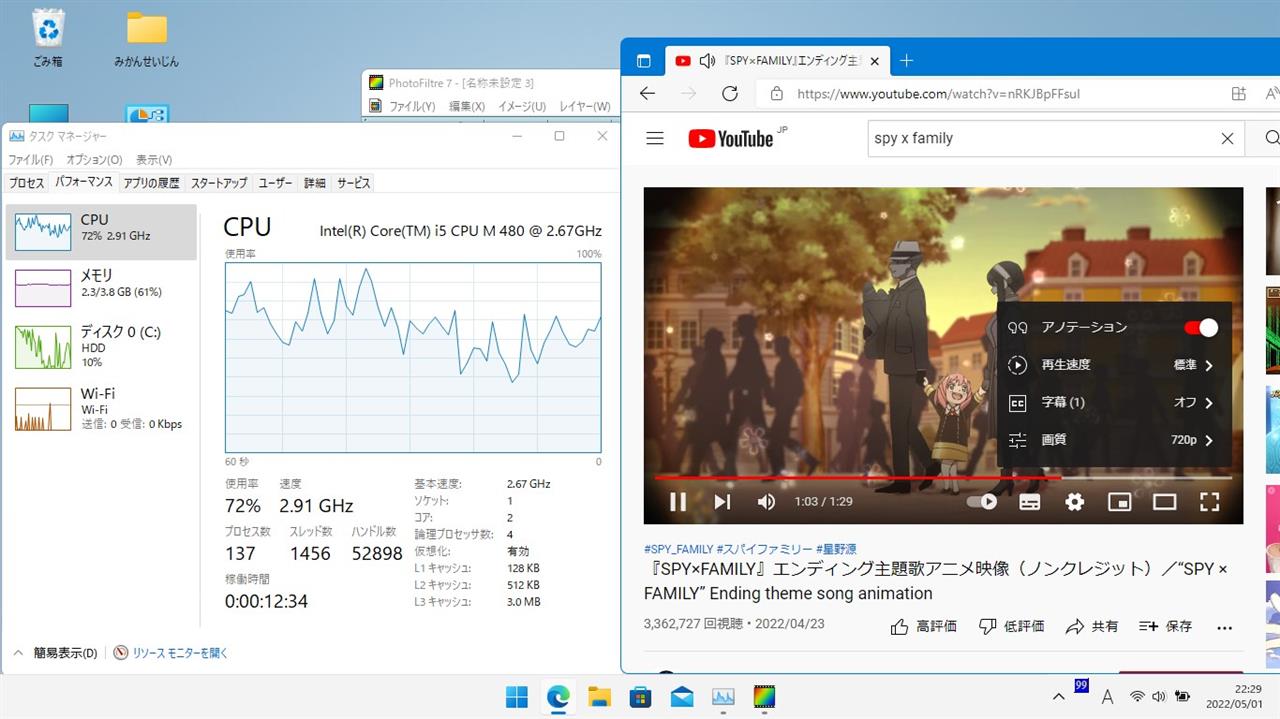
Task: Go back in Edge browser
Action: [647, 94]
